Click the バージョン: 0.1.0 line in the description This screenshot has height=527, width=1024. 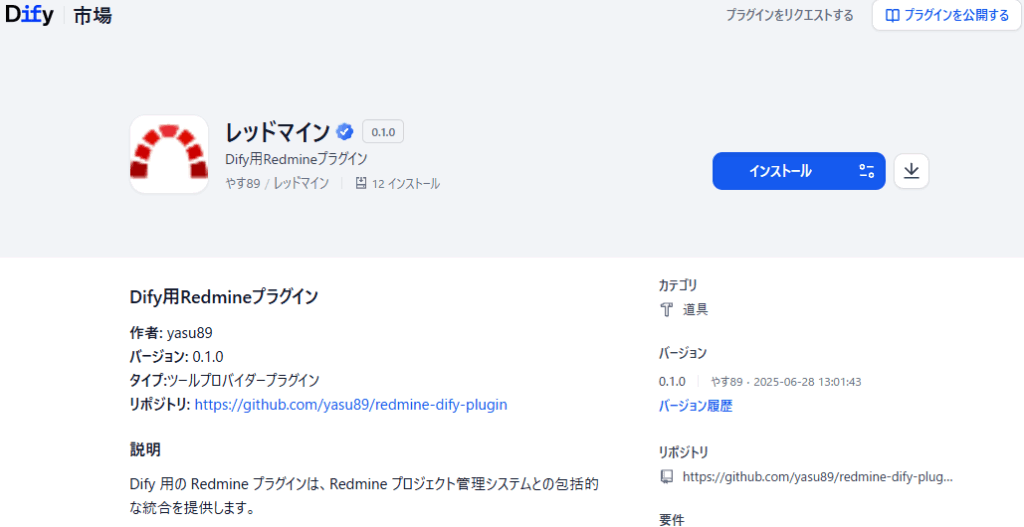tap(176, 357)
